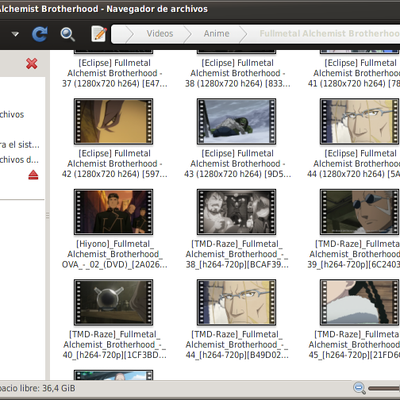Viewport: 400px width, 400px height.
Task: Click the blue Reload toolbar icon
Action: coord(40,34)
